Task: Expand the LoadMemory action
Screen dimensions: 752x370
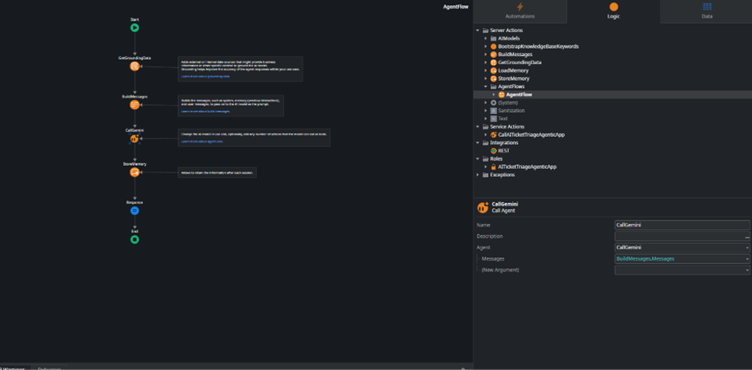Action: 486,71
